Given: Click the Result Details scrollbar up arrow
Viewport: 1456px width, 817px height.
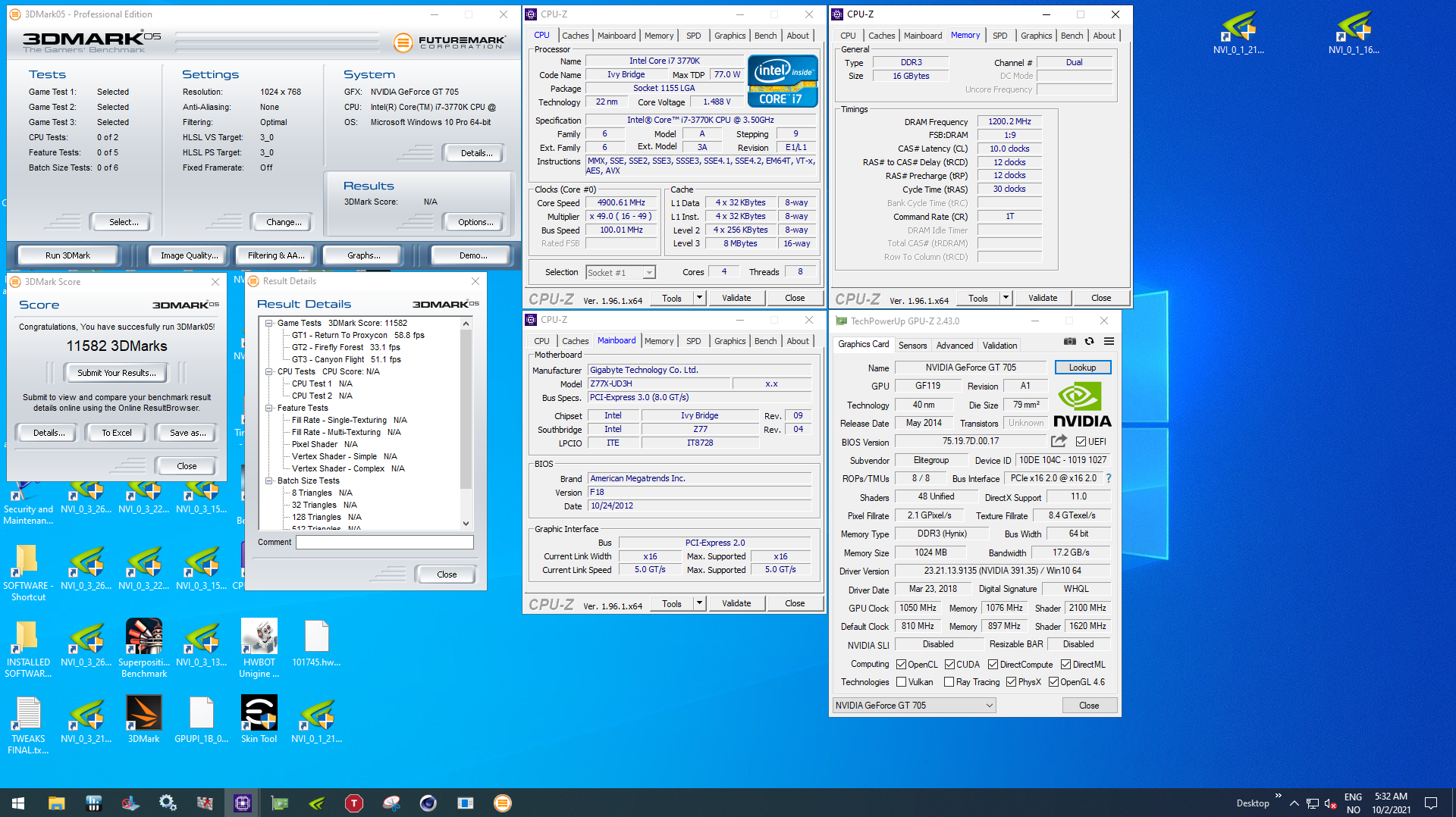Looking at the screenshot, I should tap(466, 324).
